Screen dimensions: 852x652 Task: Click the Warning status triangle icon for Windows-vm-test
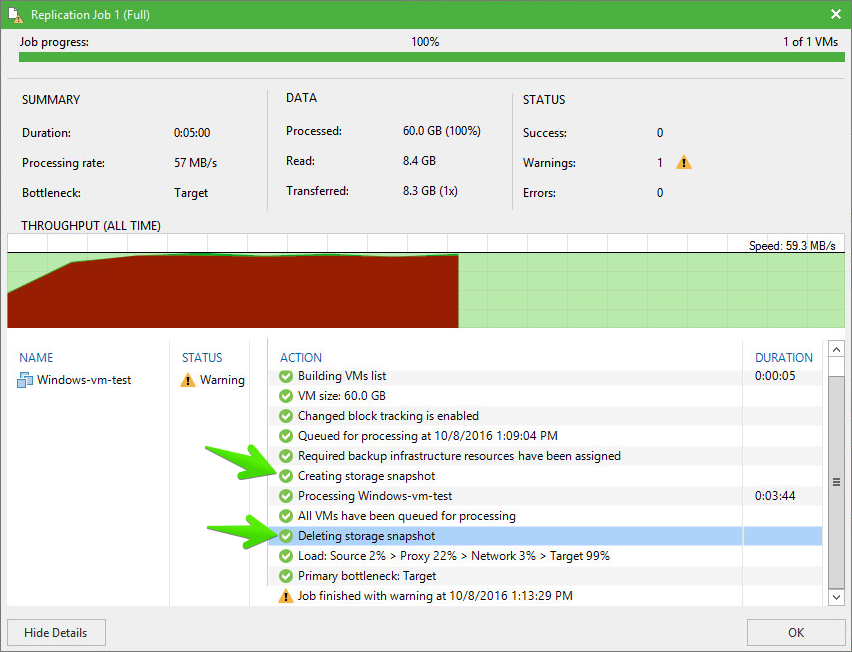tap(187, 380)
